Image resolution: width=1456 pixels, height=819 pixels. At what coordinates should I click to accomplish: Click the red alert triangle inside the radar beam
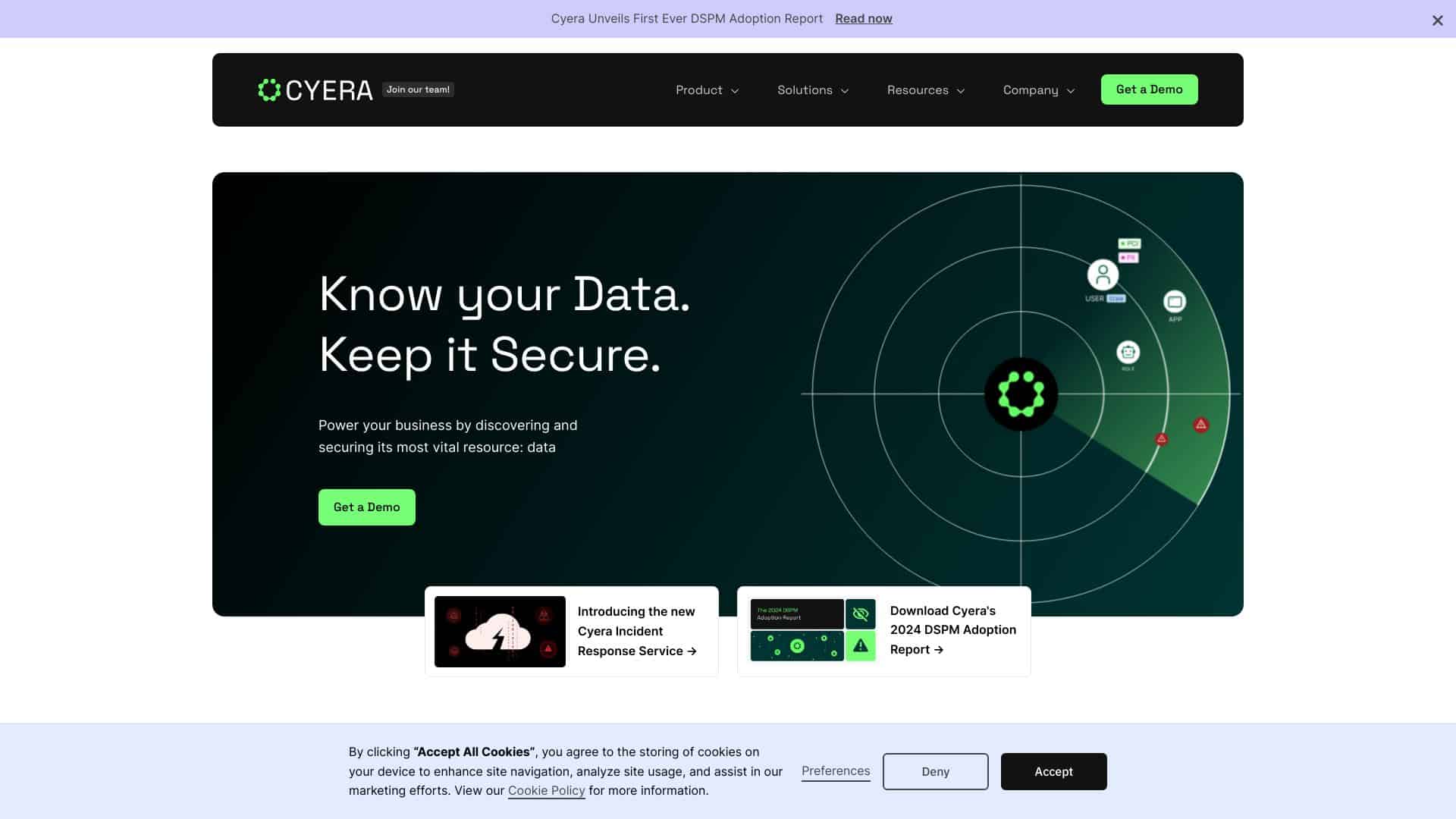(x=1201, y=425)
